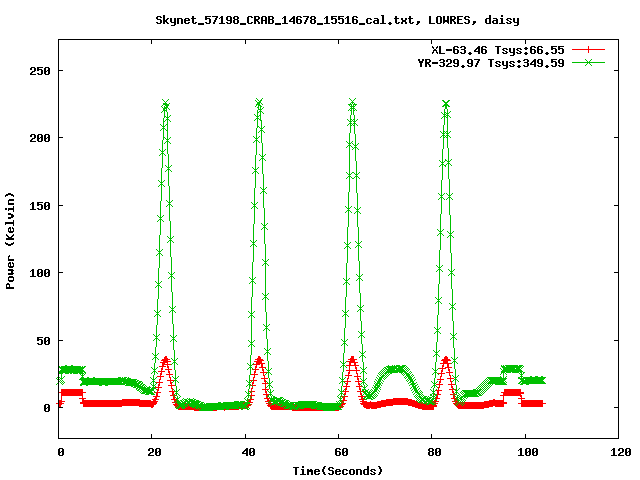
Task: Click the red line sample in legend
Action: [x=588, y=50]
